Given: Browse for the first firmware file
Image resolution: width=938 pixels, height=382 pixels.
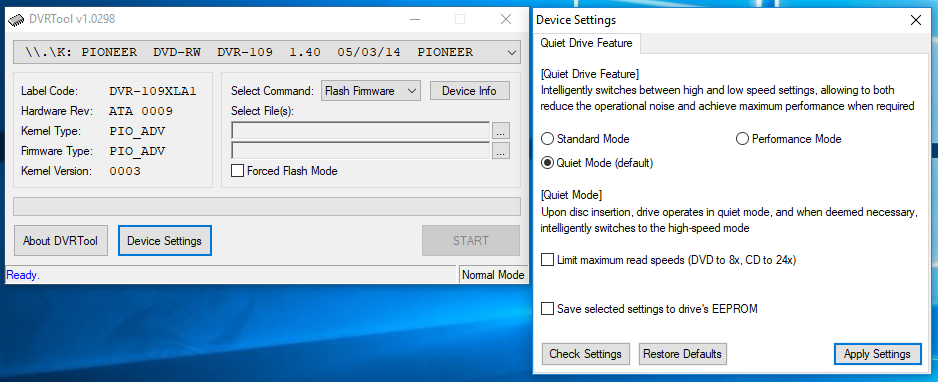Looking at the screenshot, I should coord(501,130).
